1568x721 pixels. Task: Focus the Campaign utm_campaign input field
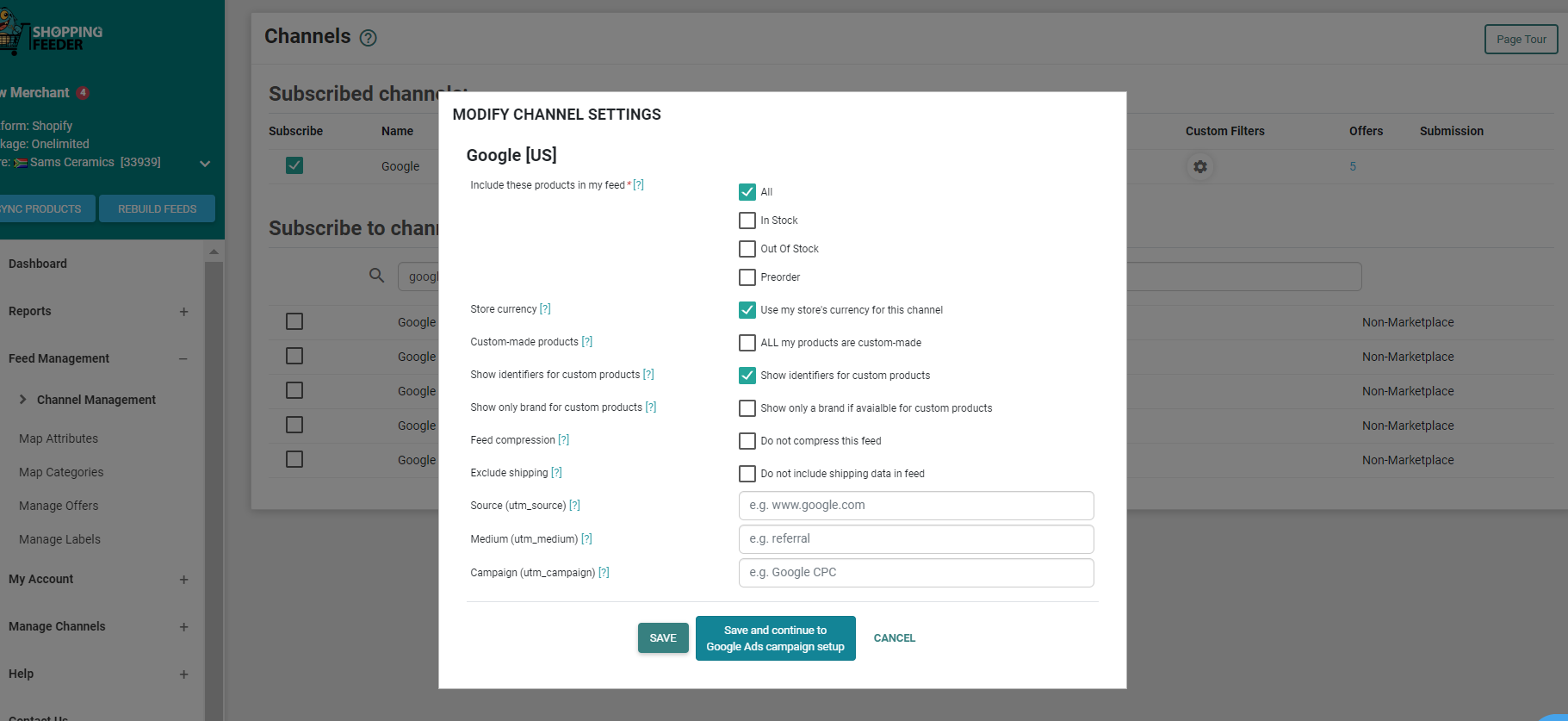[916, 573]
